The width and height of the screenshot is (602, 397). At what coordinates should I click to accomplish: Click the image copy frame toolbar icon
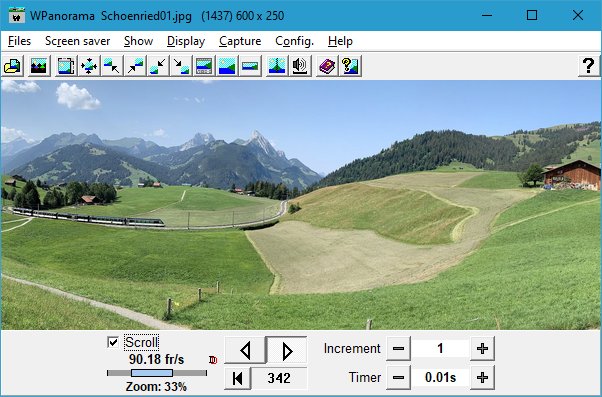point(66,66)
